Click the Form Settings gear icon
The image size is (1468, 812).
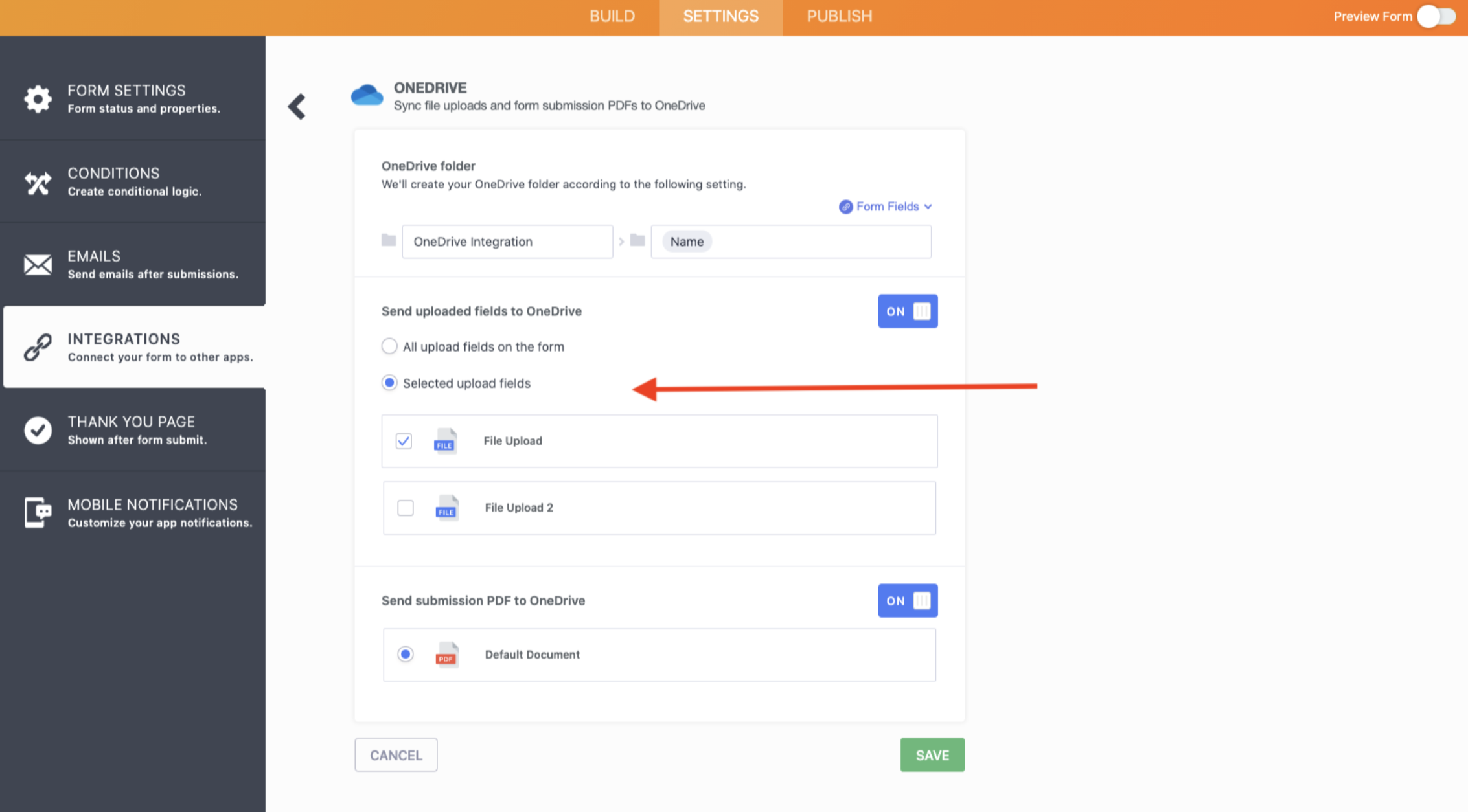click(x=38, y=99)
